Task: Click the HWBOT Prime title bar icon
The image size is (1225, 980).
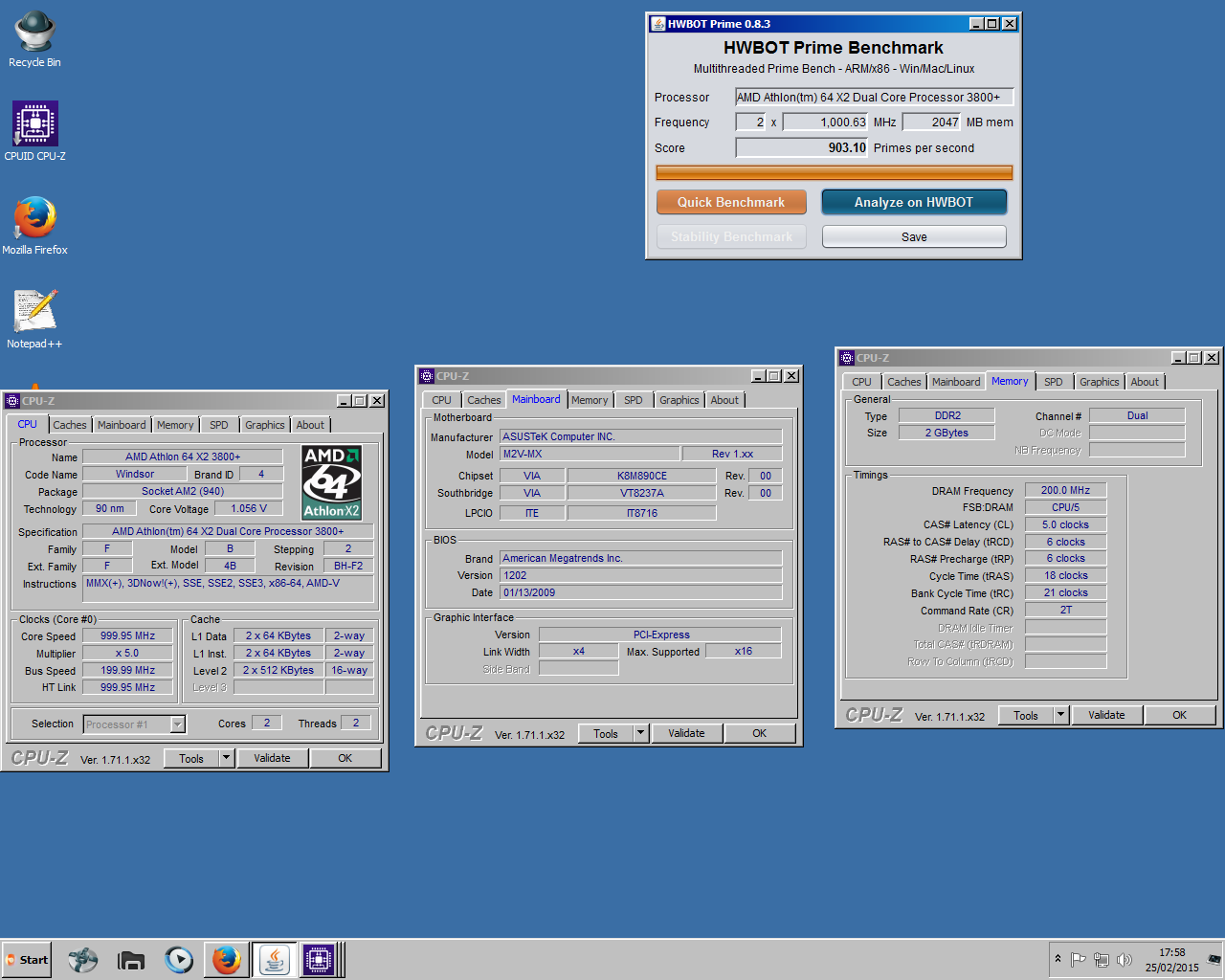Action: tap(658, 24)
